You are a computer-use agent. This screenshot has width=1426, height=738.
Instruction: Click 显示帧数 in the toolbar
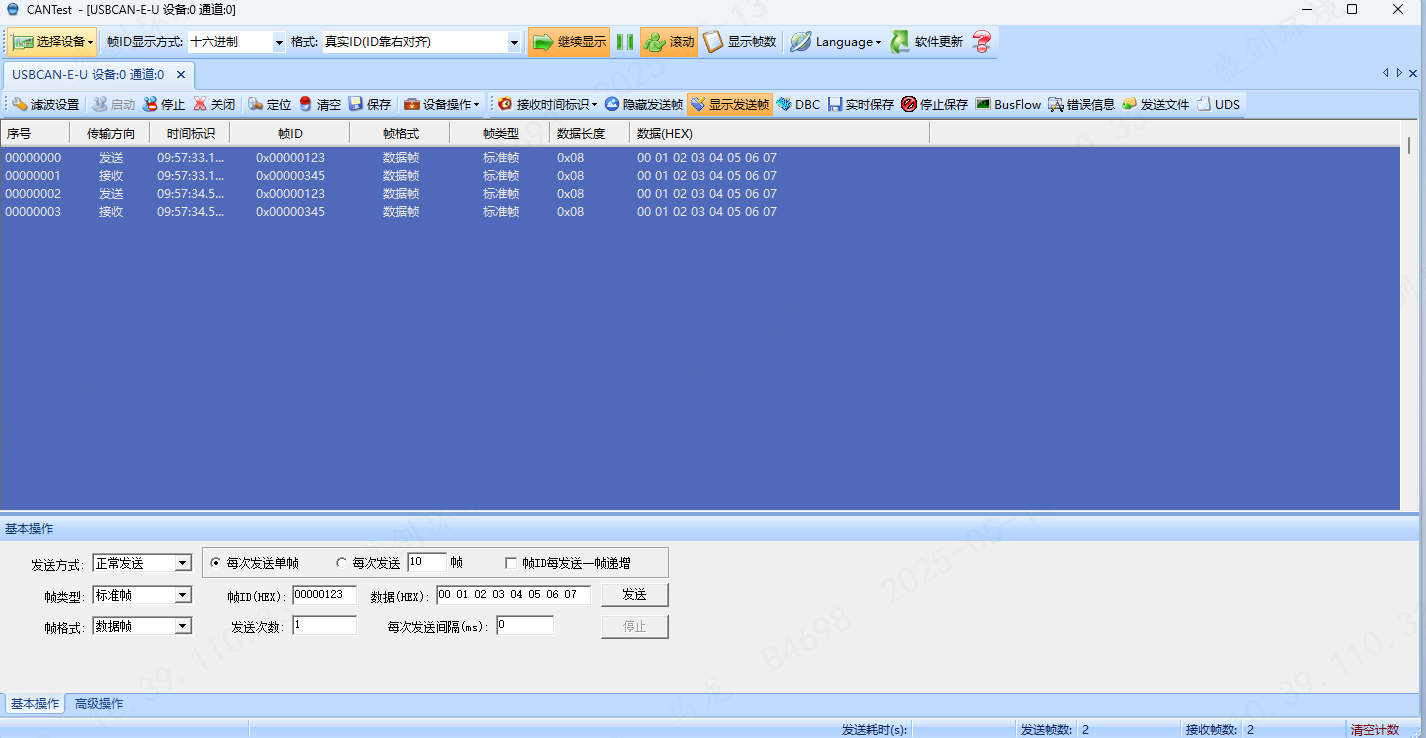[740, 42]
